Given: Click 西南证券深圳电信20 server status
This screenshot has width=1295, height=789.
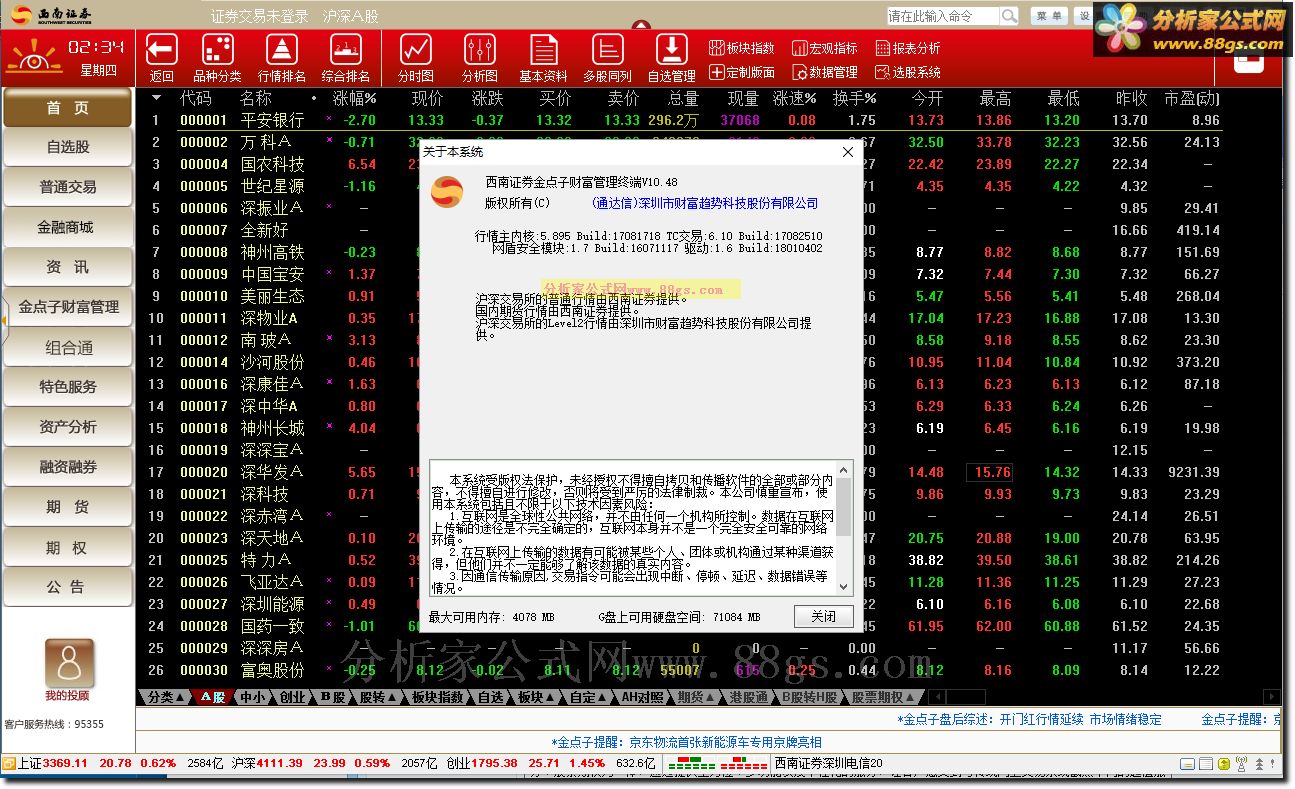Looking at the screenshot, I should coord(828,764).
